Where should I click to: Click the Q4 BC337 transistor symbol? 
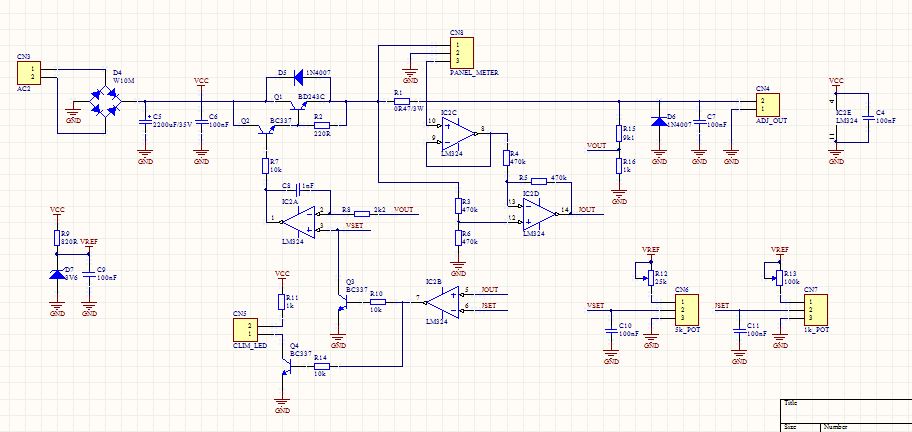[x=286, y=369]
